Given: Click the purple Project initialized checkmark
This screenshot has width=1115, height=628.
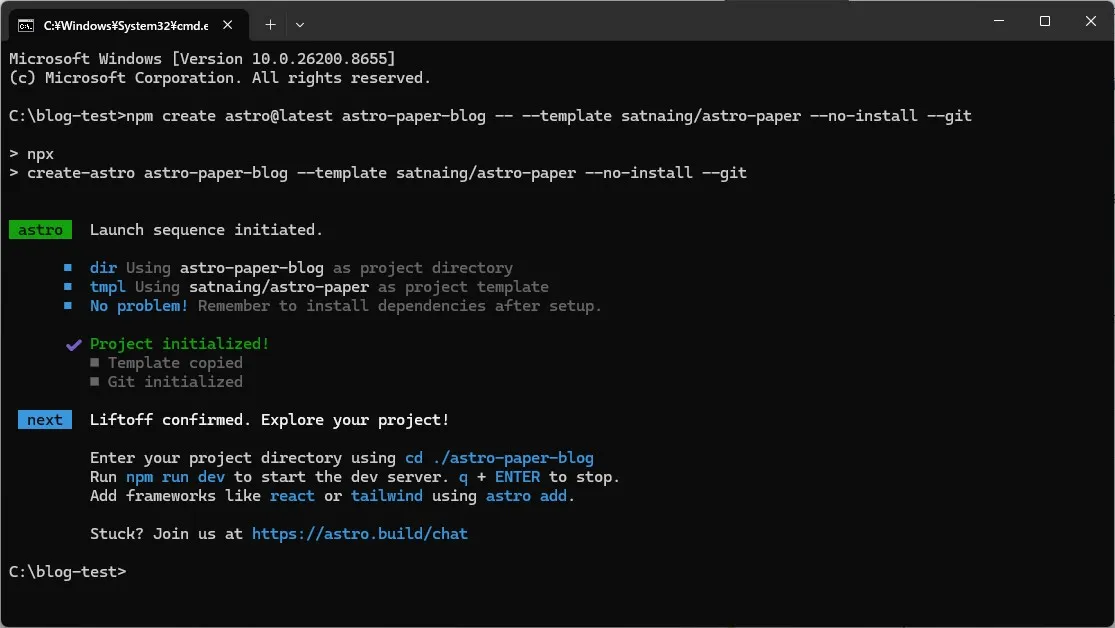Looking at the screenshot, I should [73, 345].
